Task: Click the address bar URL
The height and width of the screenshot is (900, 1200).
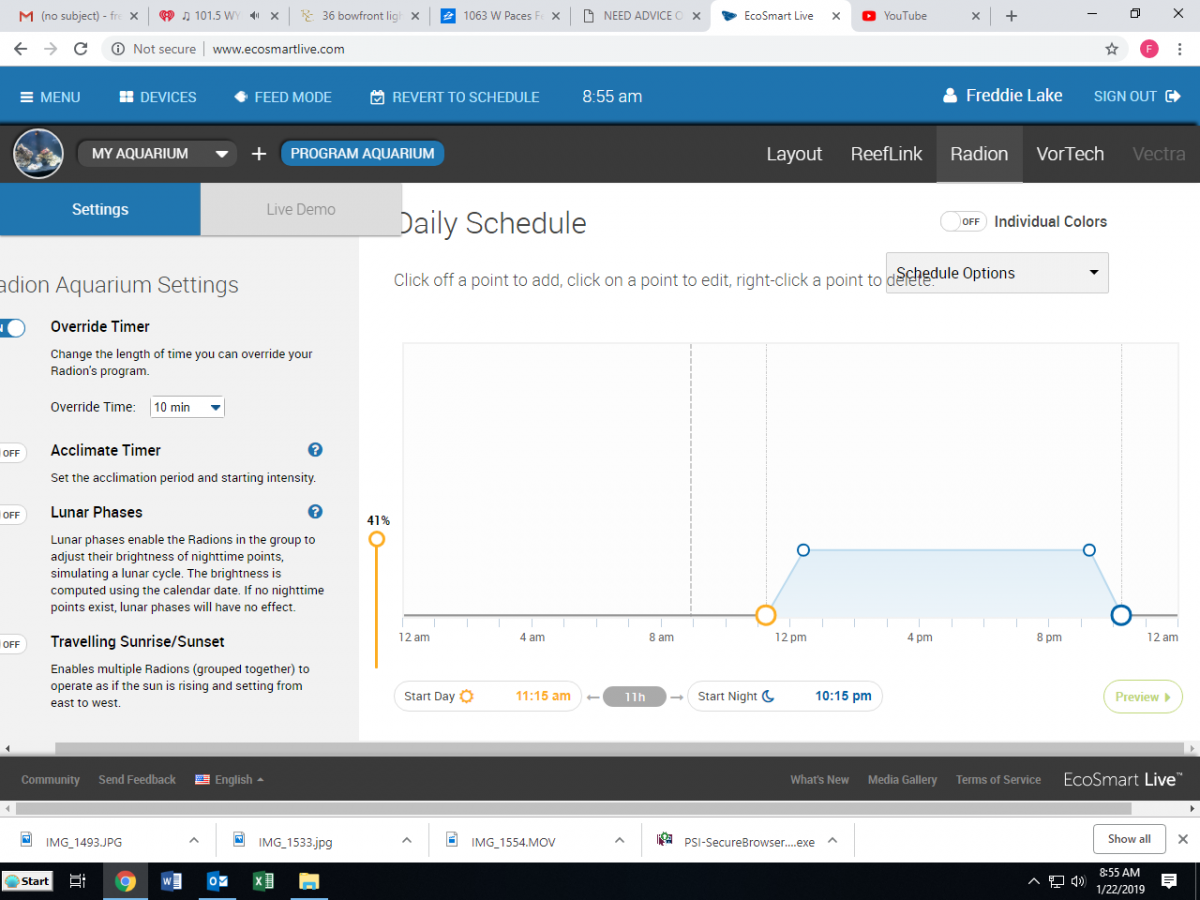Action: [x=279, y=49]
